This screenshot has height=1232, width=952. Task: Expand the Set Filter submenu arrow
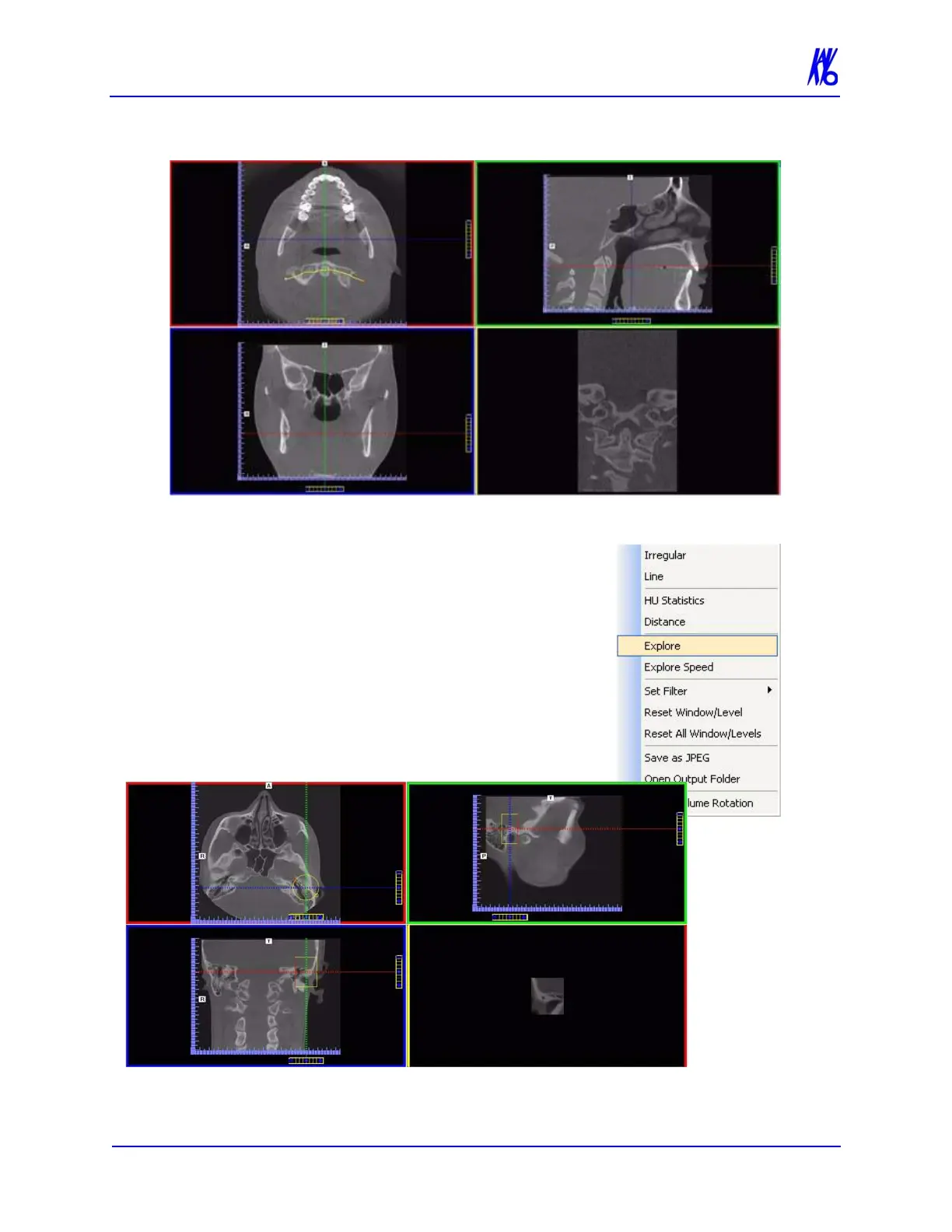[x=769, y=690]
